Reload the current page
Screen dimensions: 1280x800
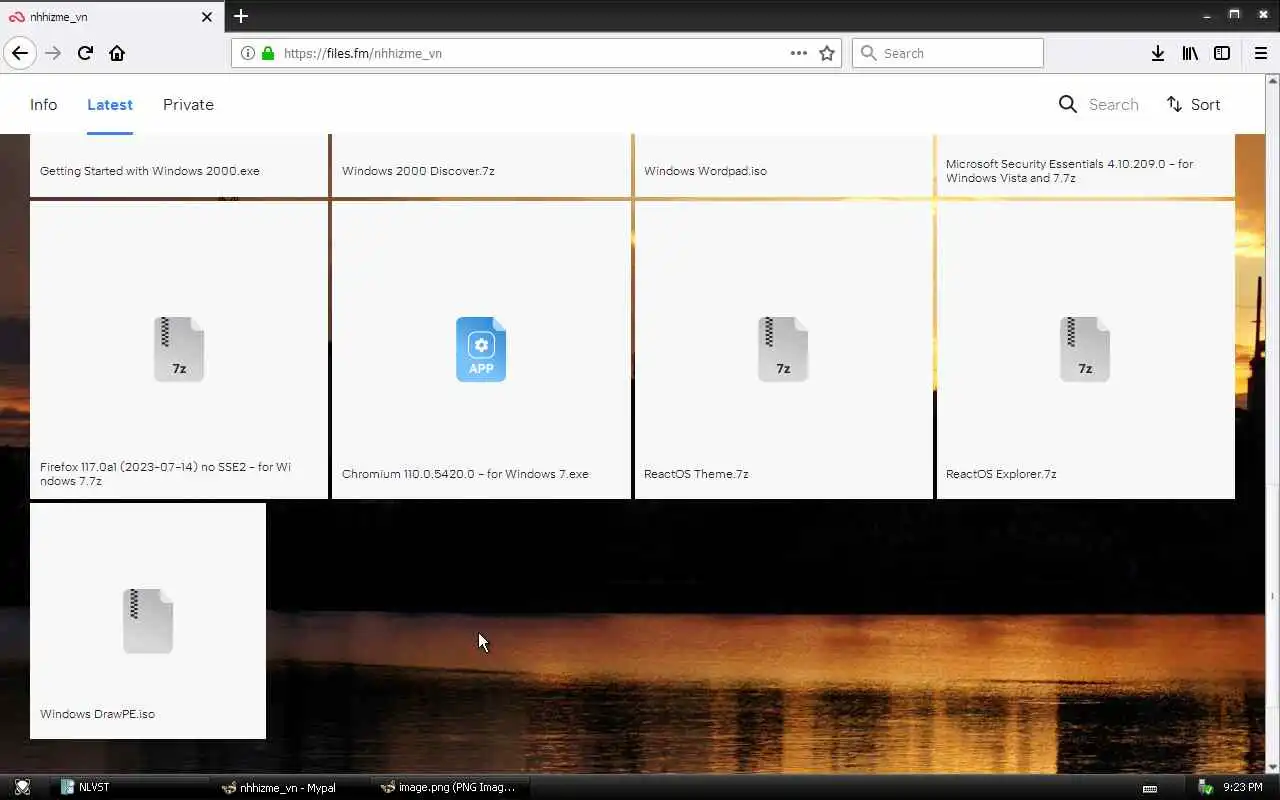point(85,53)
